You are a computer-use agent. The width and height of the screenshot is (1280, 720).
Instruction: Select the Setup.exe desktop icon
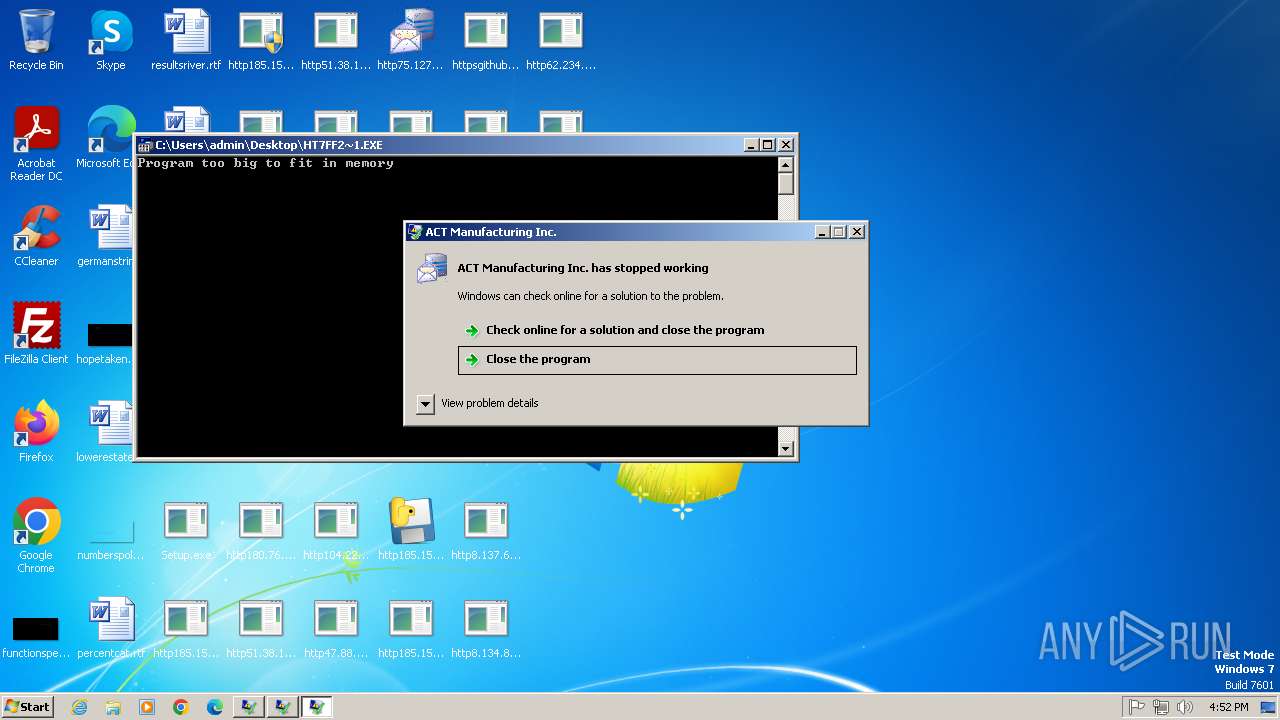[x=186, y=530]
